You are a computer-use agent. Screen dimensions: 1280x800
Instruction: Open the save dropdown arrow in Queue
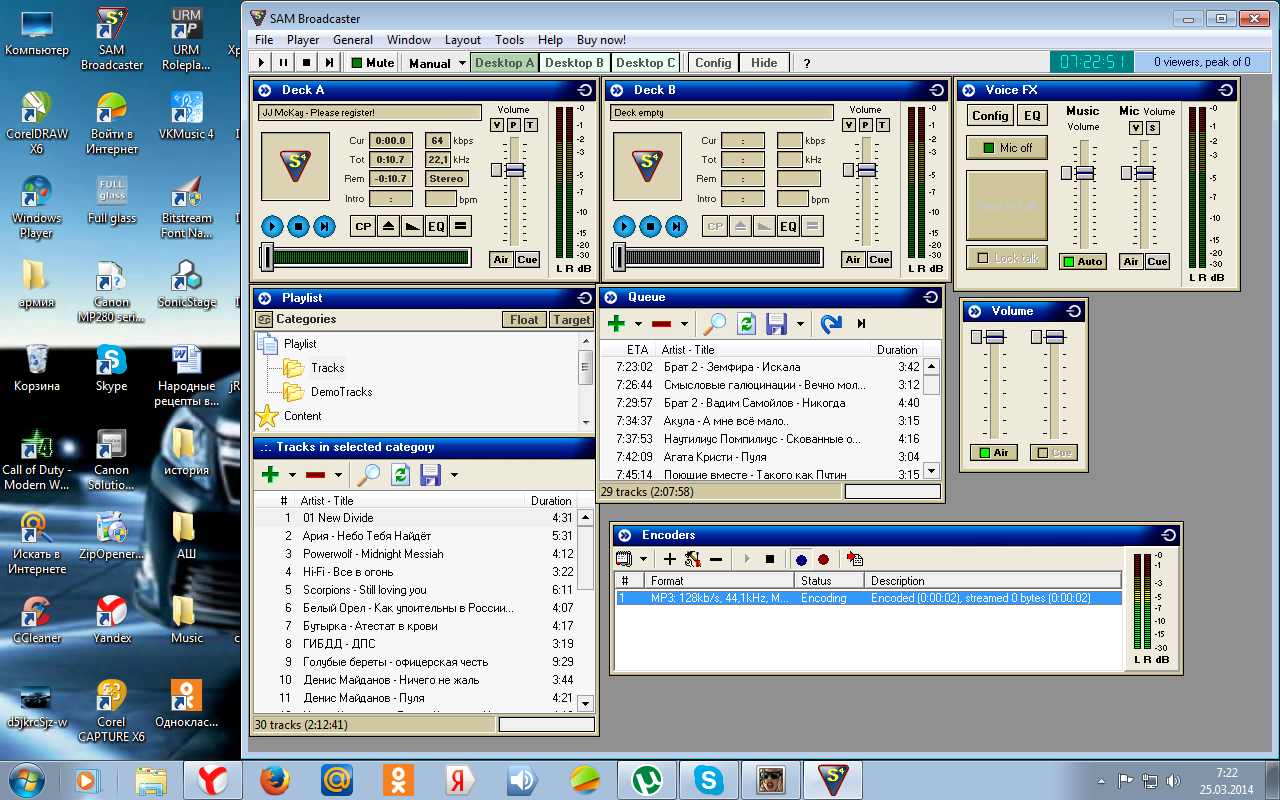point(800,323)
